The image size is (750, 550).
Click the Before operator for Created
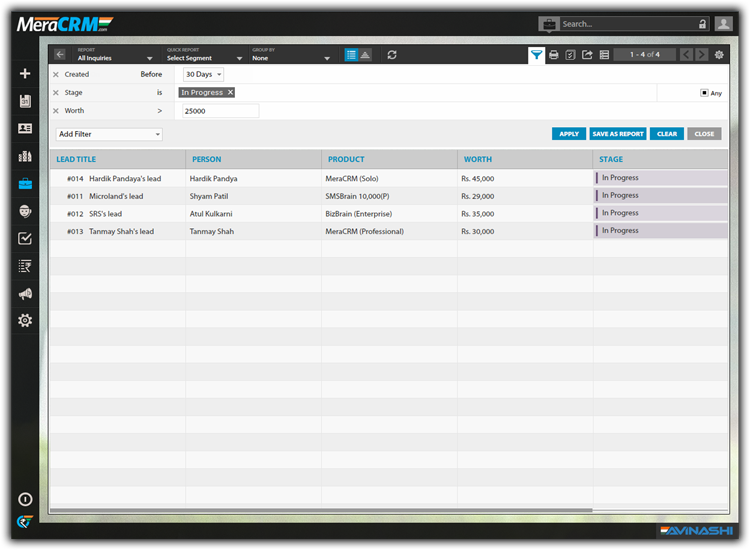(x=151, y=74)
